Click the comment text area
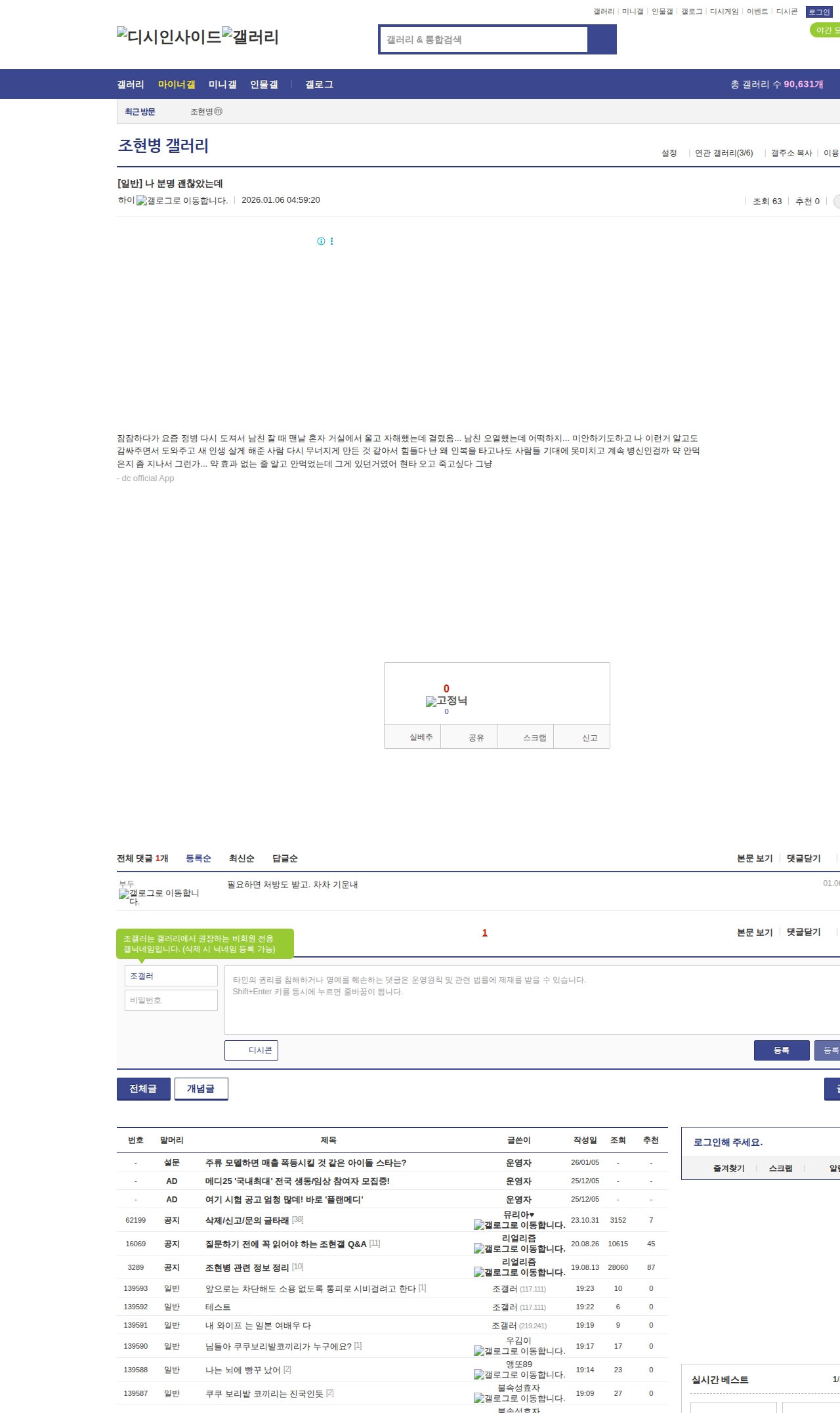The width and height of the screenshot is (840, 1413). (x=532, y=1000)
